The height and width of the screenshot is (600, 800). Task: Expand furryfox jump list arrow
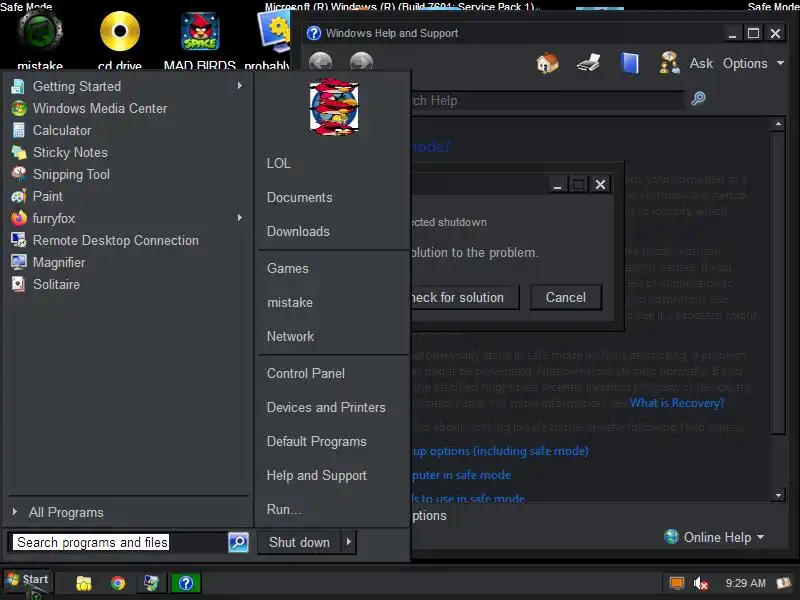(x=240, y=218)
